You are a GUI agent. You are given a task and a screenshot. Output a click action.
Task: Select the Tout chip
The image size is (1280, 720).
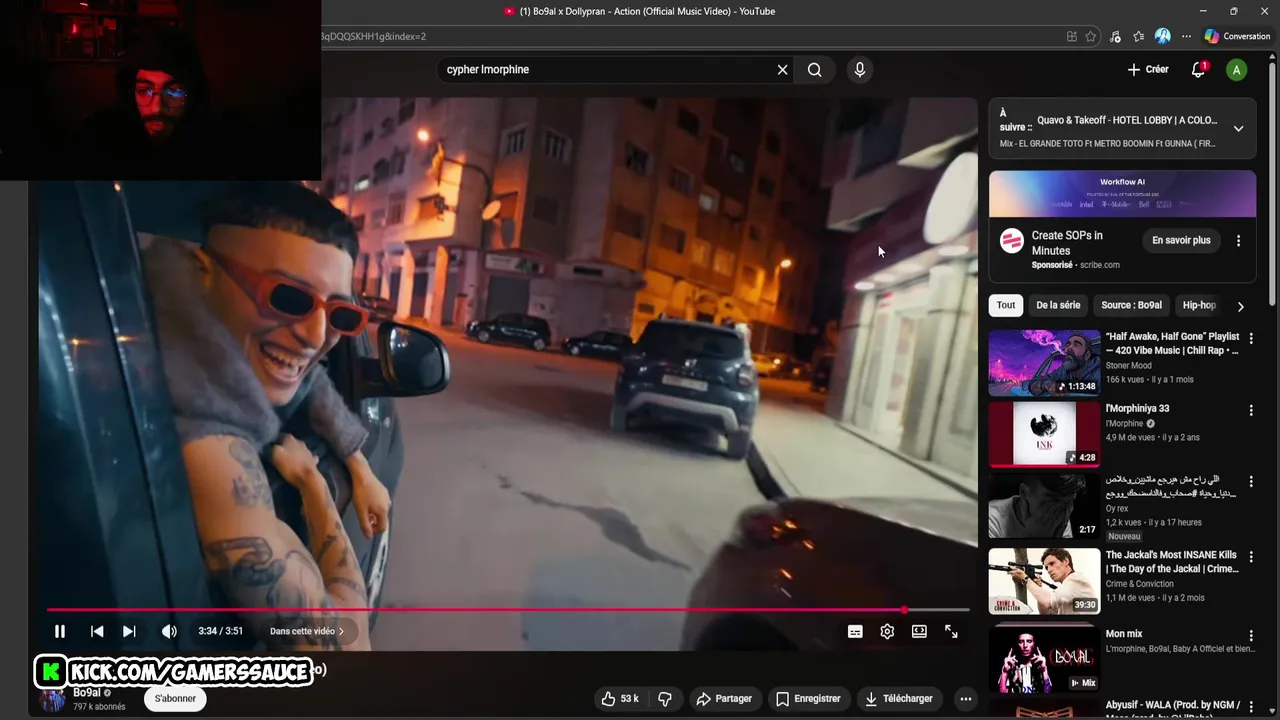(1006, 305)
